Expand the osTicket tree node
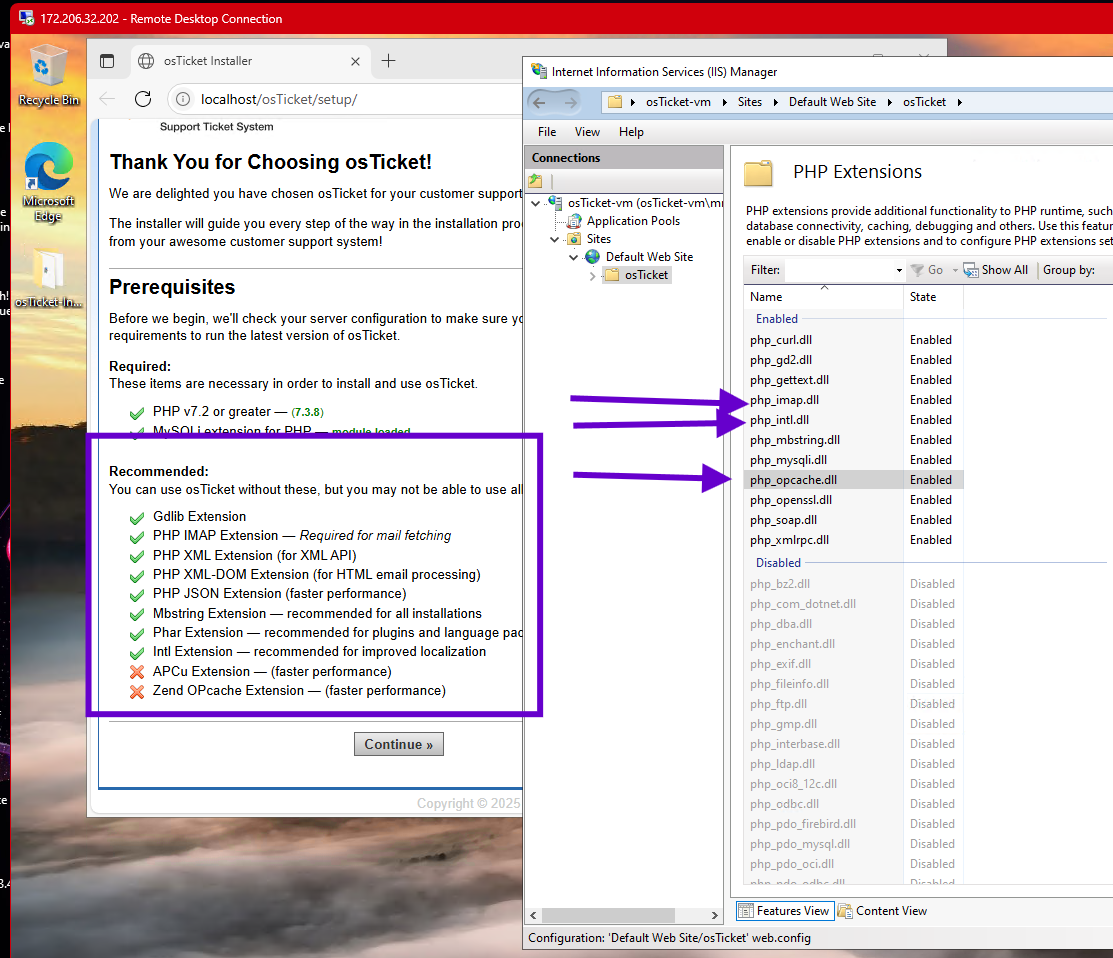This screenshot has height=958, width=1113. 593,275
